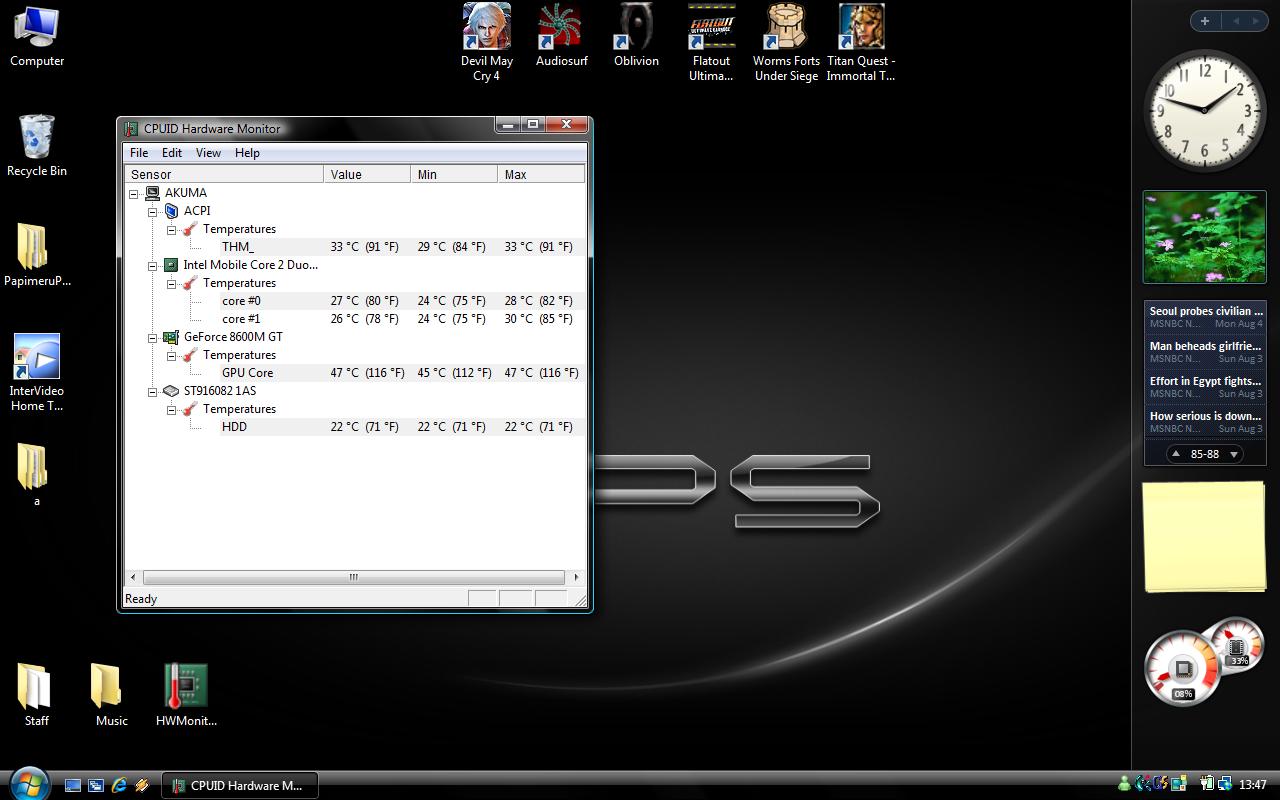Open the File menu
The width and height of the screenshot is (1280, 800).
[x=139, y=153]
